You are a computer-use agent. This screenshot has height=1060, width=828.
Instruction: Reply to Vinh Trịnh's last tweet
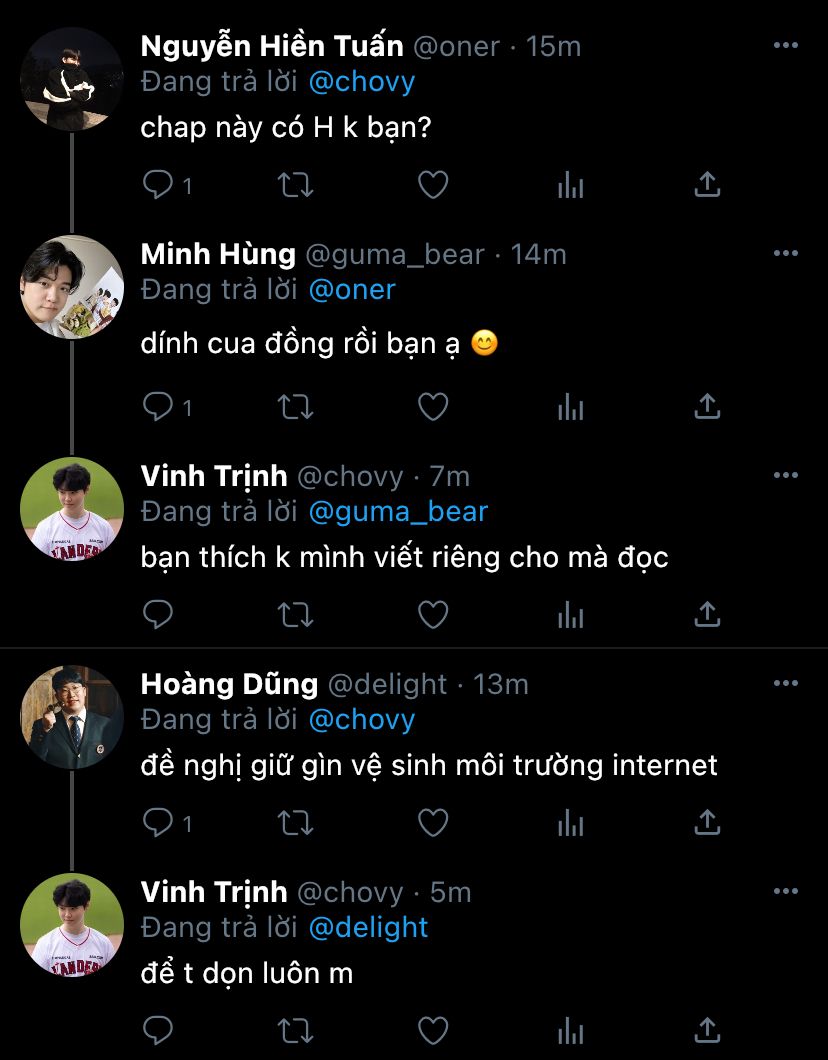(159, 1029)
